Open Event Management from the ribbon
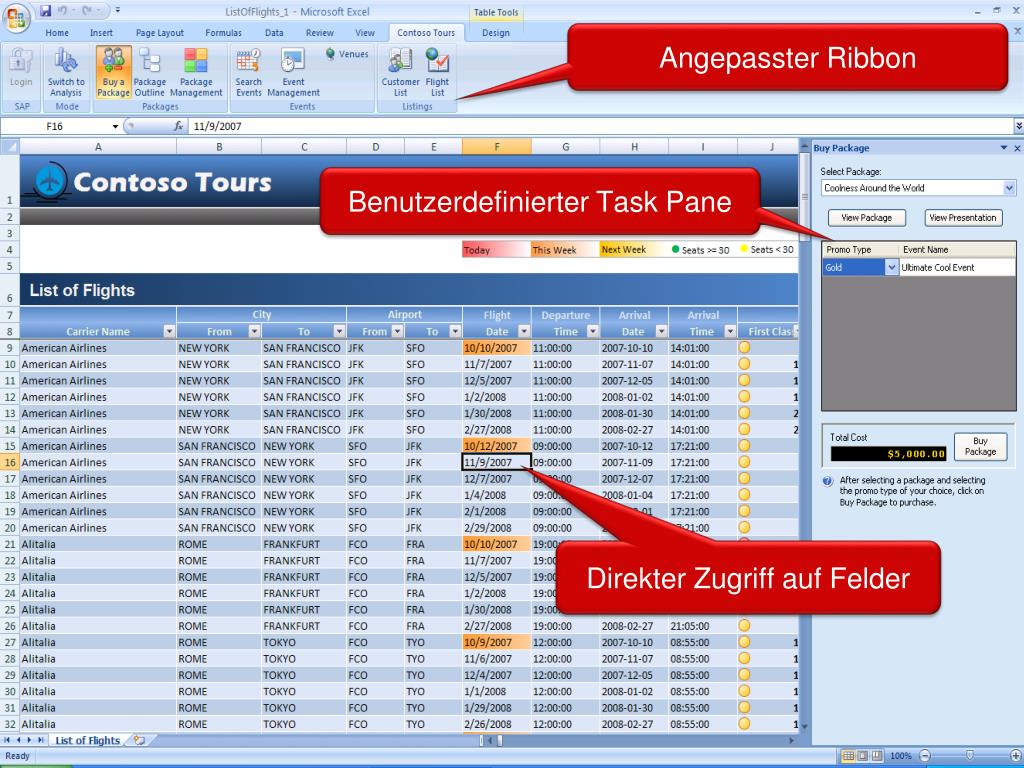This screenshot has height=768, width=1024. (x=293, y=72)
